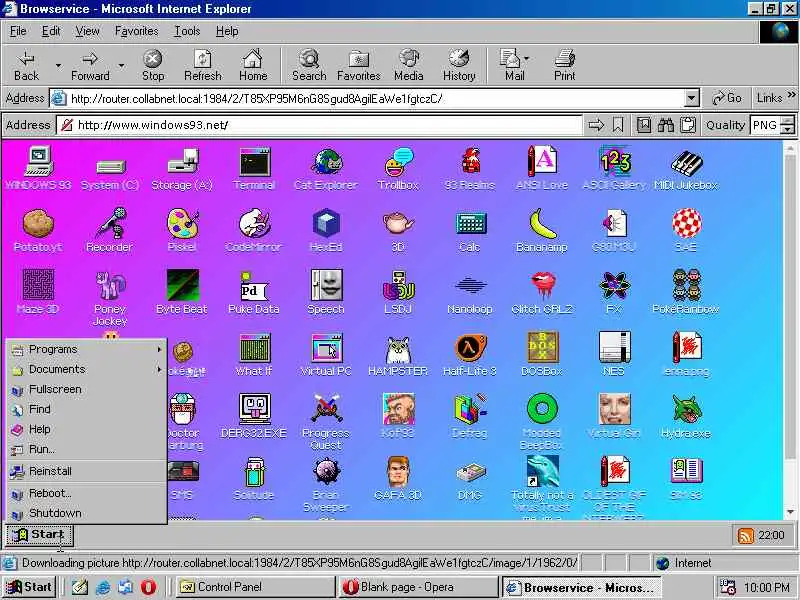Select Reboot... in the start menu
The image size is (800, 600).
87,493
